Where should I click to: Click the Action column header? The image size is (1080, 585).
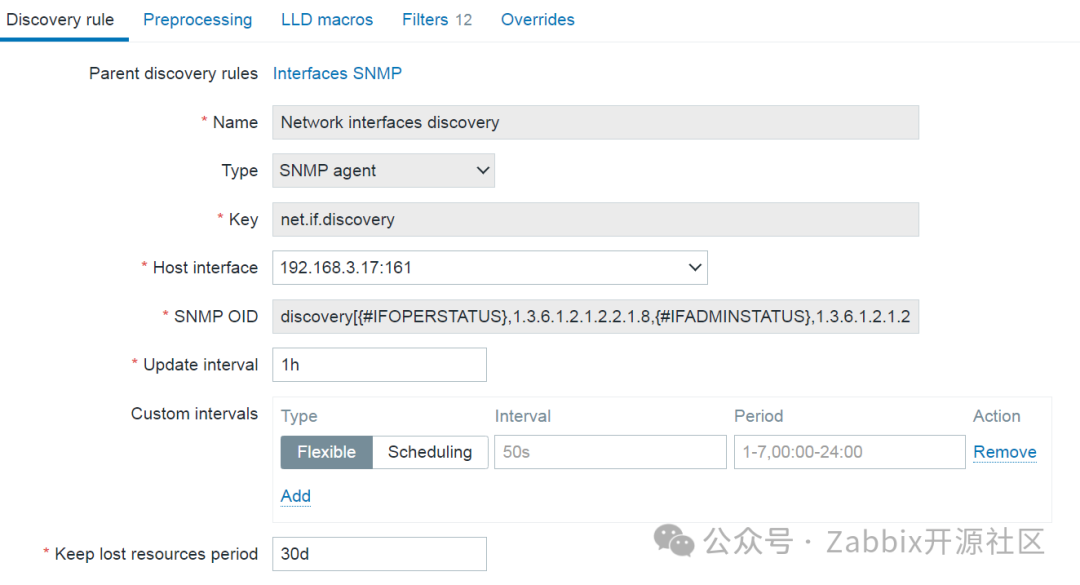(x=996, y=416)
